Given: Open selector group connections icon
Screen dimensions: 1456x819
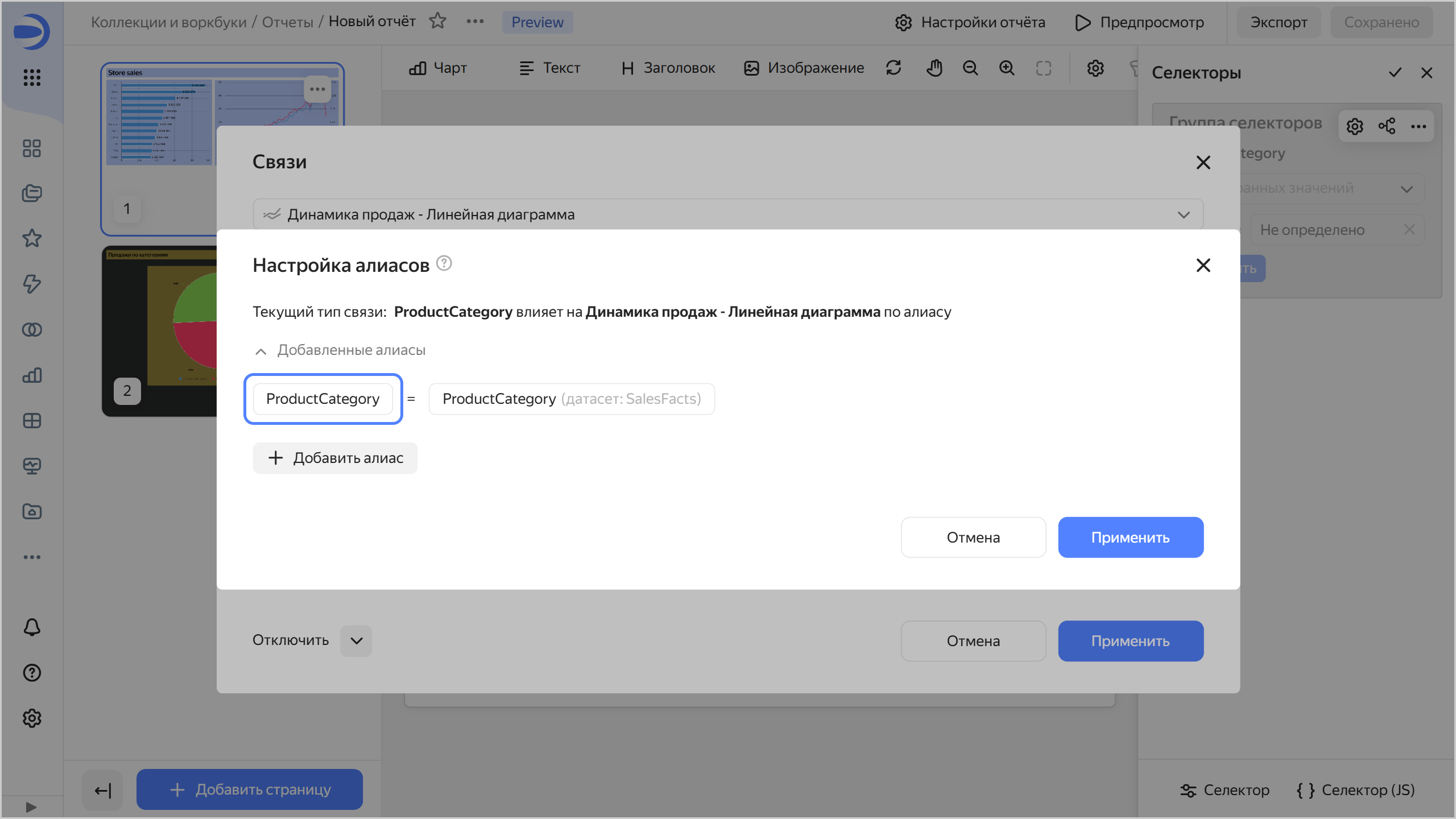Looking at the screenshot, I should pyautogui.click(x=1387, y=126).
